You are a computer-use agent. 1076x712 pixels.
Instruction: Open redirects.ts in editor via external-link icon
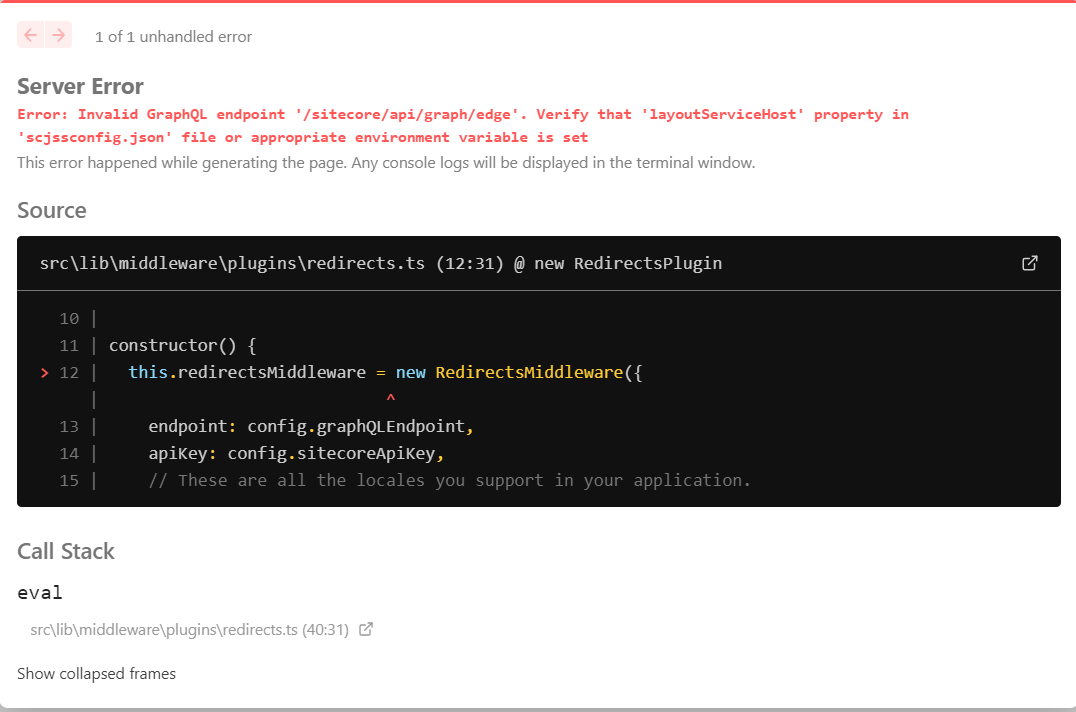(1029, 263)
